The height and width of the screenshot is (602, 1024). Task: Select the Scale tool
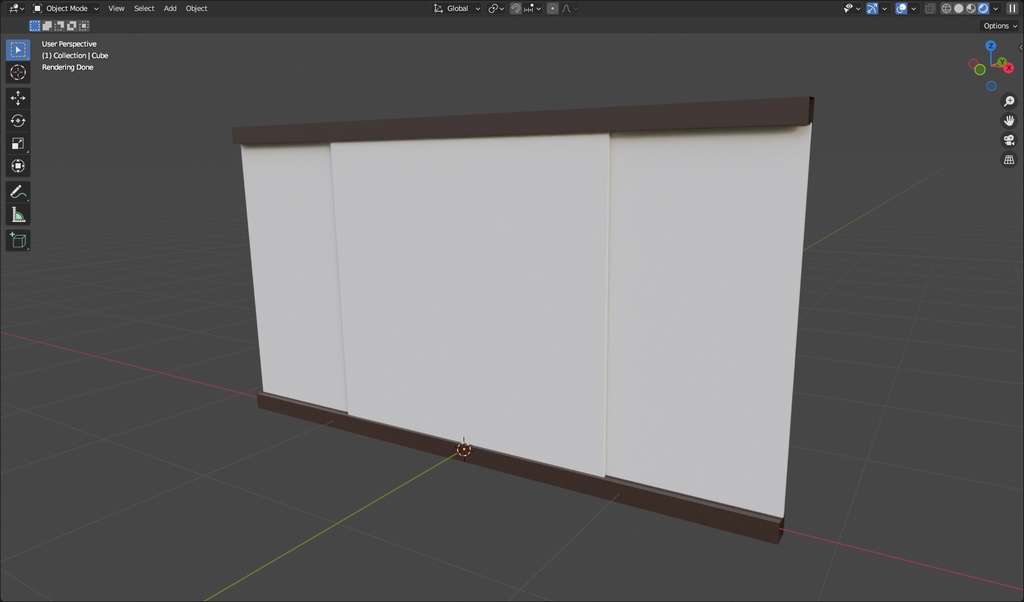18,144
